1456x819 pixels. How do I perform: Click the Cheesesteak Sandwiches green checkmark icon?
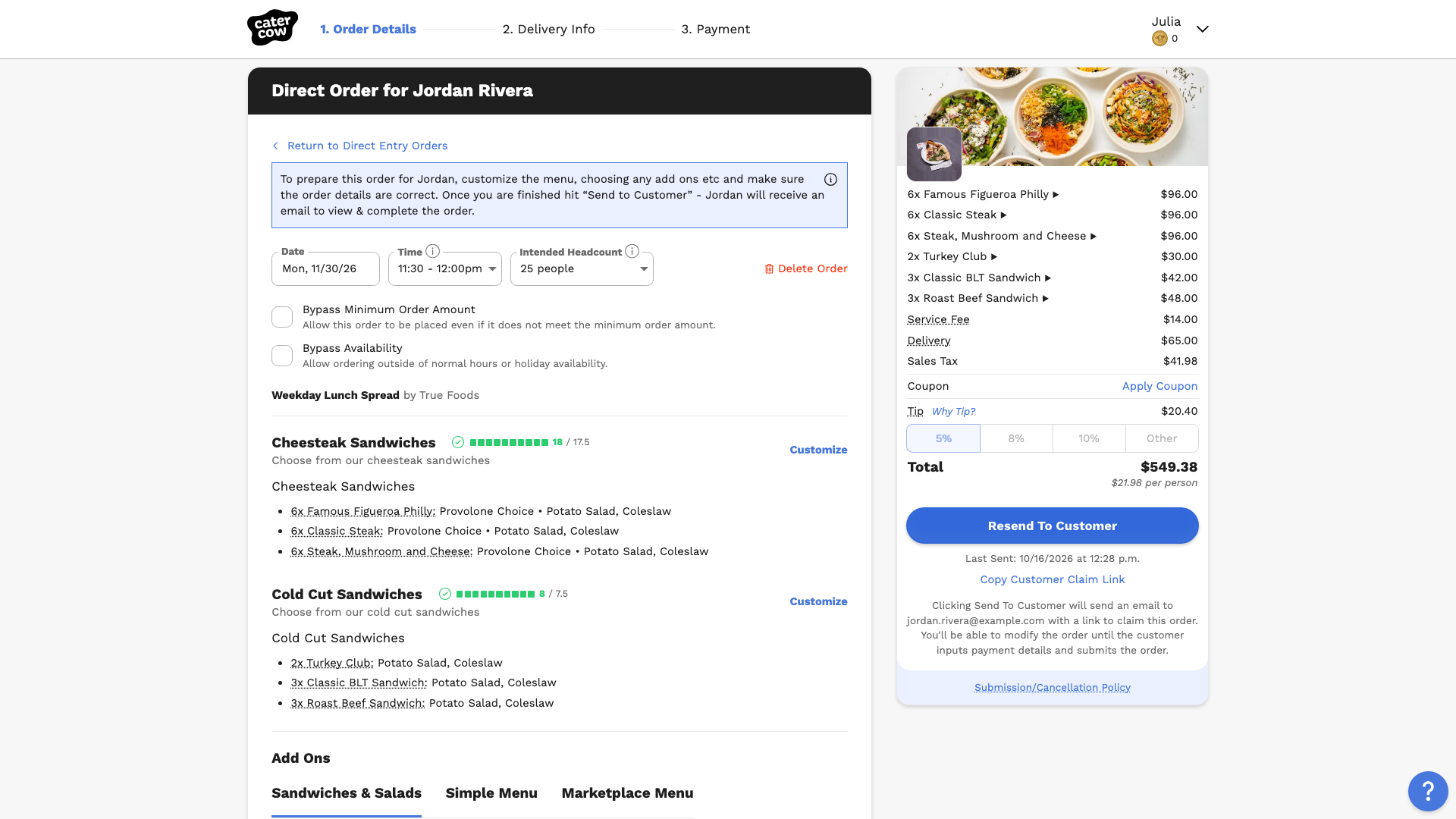tap(458, 442)
